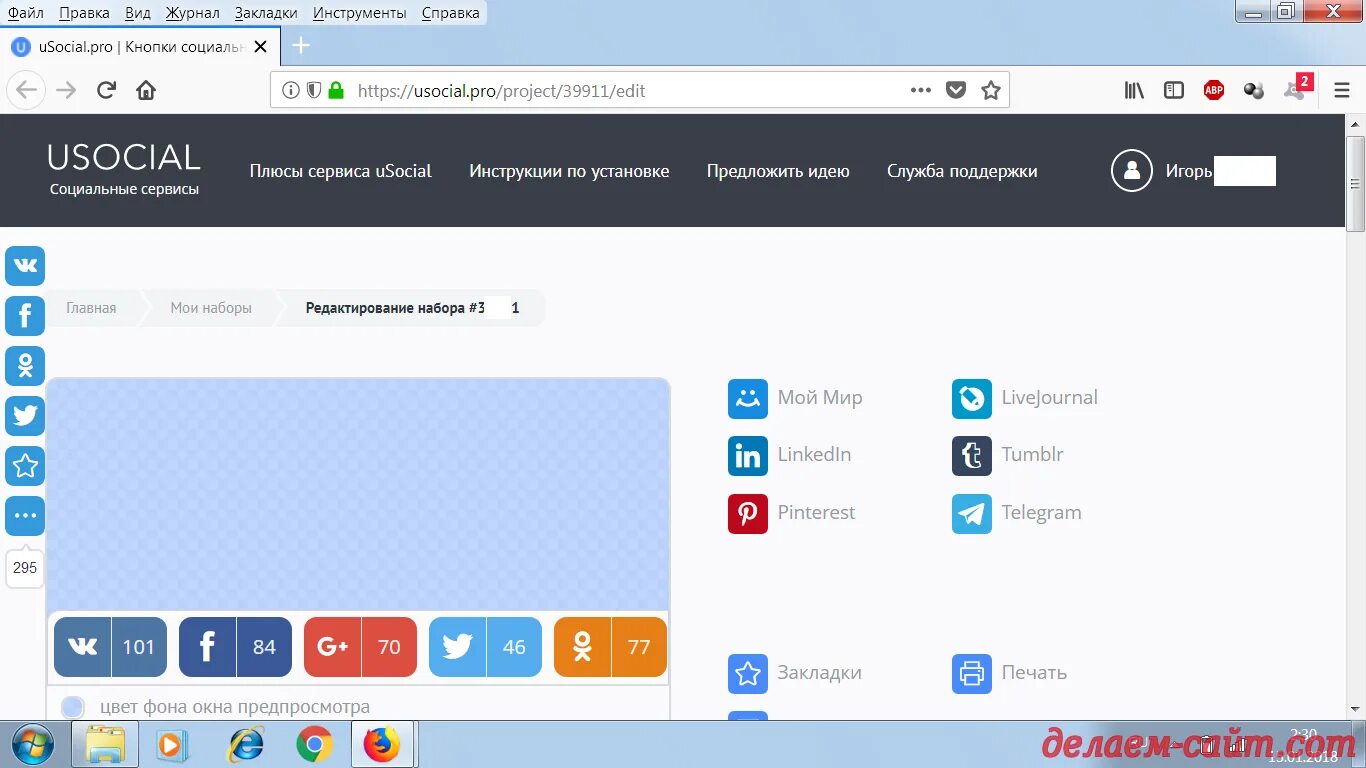
Task: Click the Google+ preview button with 70
Action: click(x=360, y=647)
